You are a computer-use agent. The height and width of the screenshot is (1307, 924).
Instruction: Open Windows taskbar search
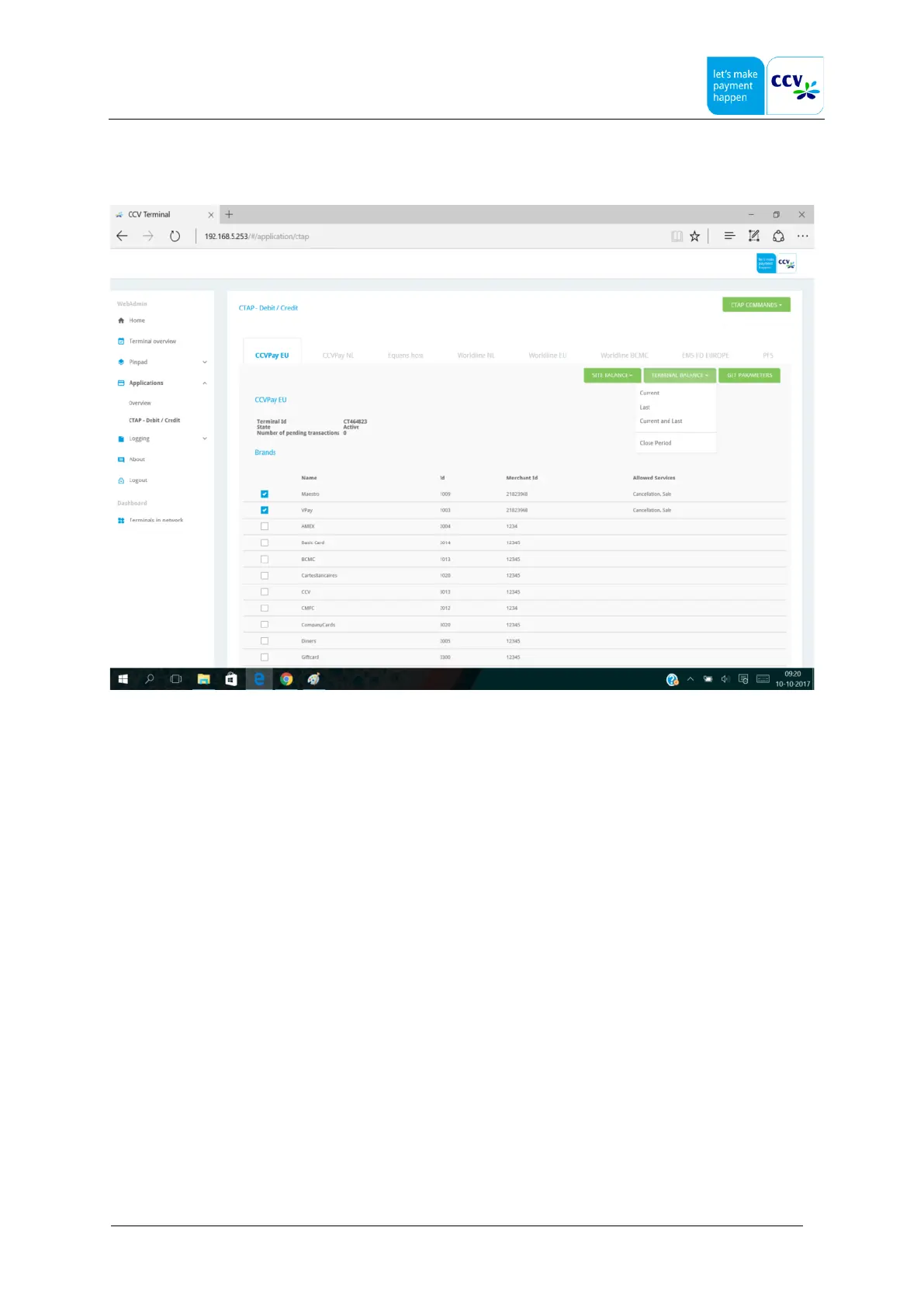click(150, 679)
